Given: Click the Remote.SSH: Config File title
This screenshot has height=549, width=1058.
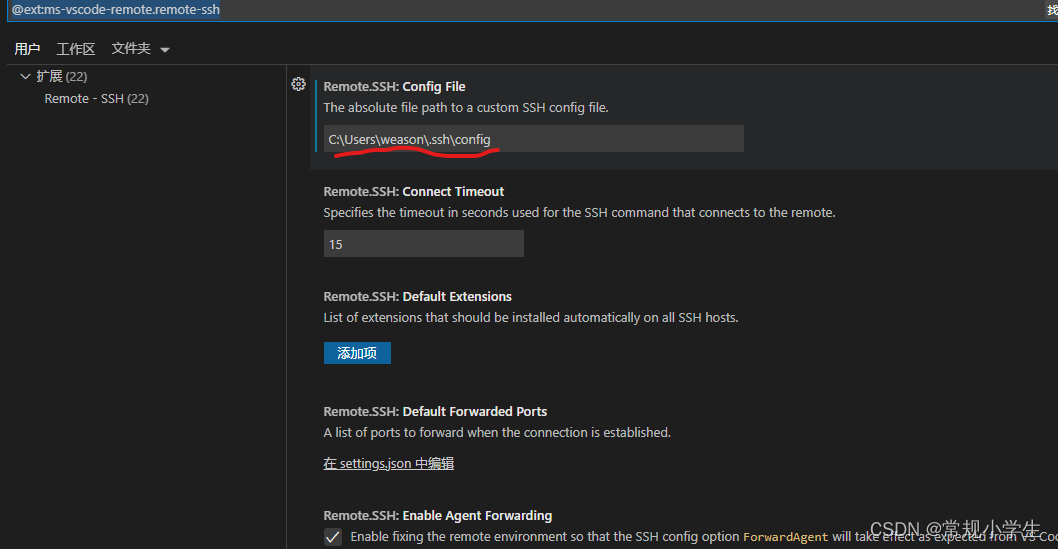Looking at the screenshot, I should point(394,86).
